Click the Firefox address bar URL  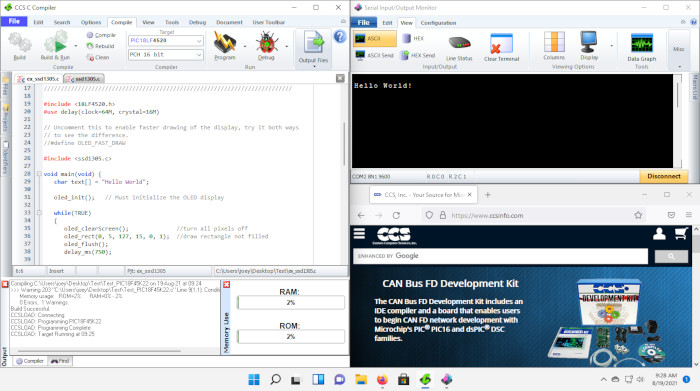(487, 216)
